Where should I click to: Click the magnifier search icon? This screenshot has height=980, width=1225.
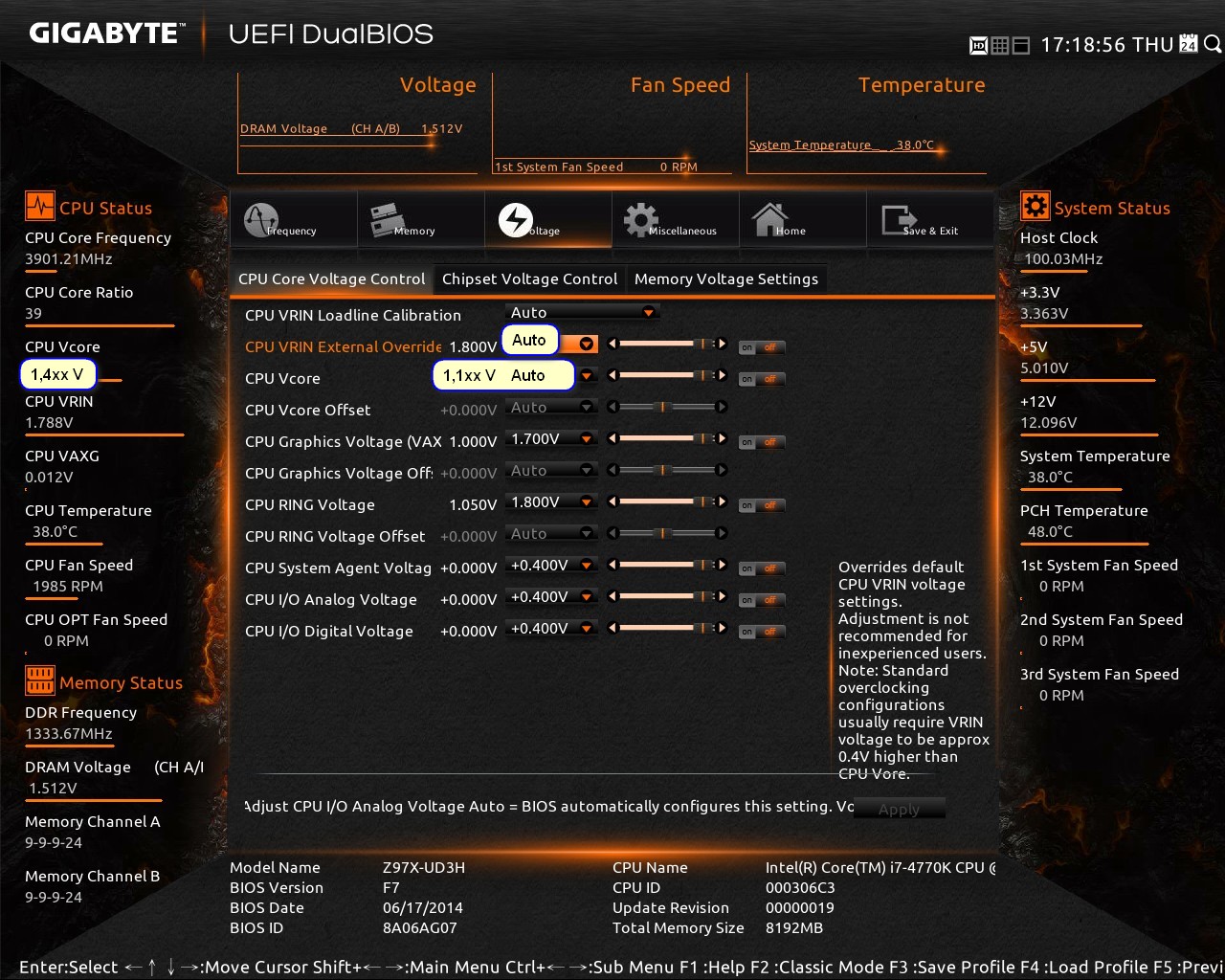tap(1212, 44)
